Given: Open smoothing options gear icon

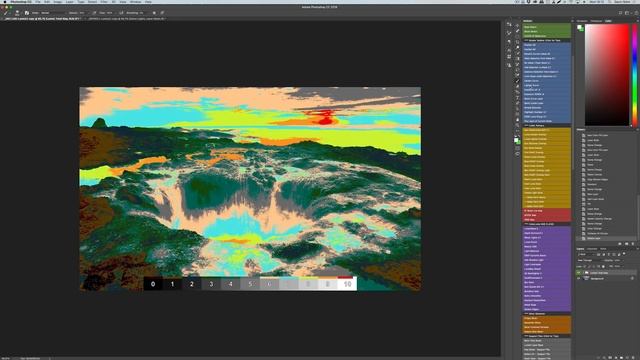Looking at the screenshot, I should (154, 13).
